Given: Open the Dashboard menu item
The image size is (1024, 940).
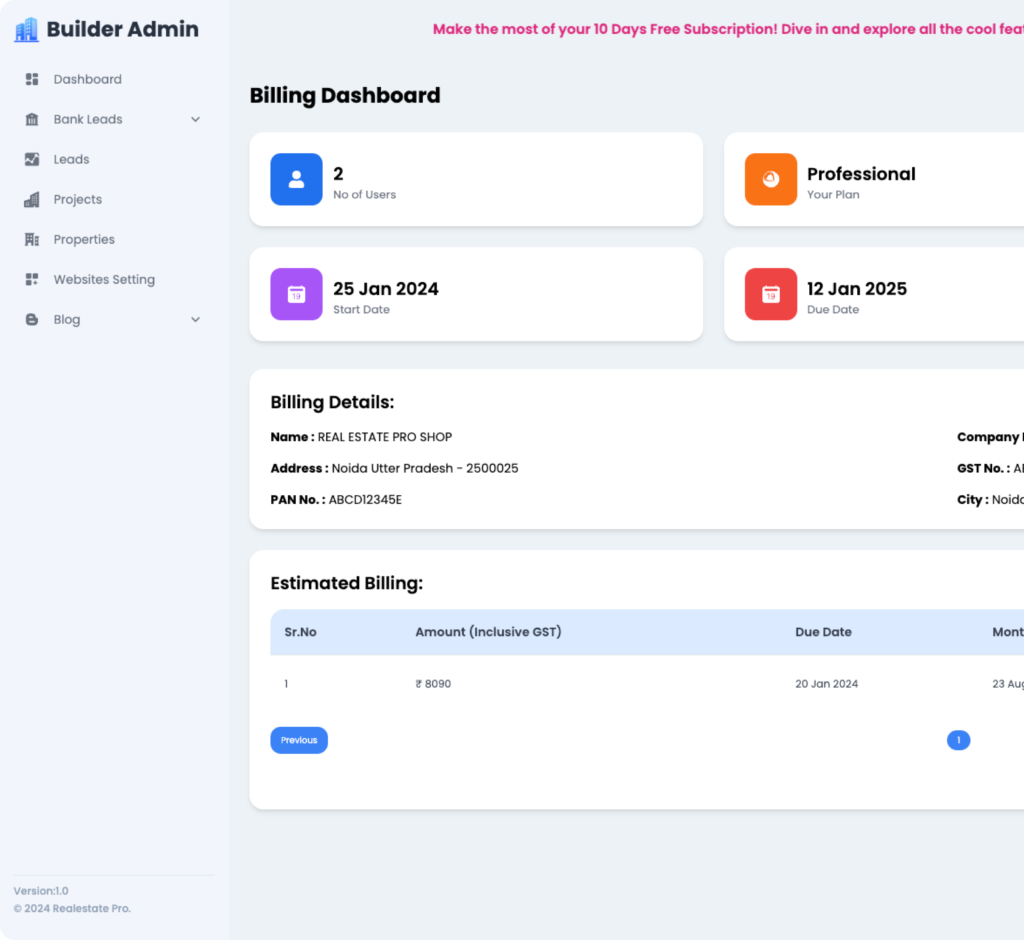Looking at the screenshot, I should [87, 79].
